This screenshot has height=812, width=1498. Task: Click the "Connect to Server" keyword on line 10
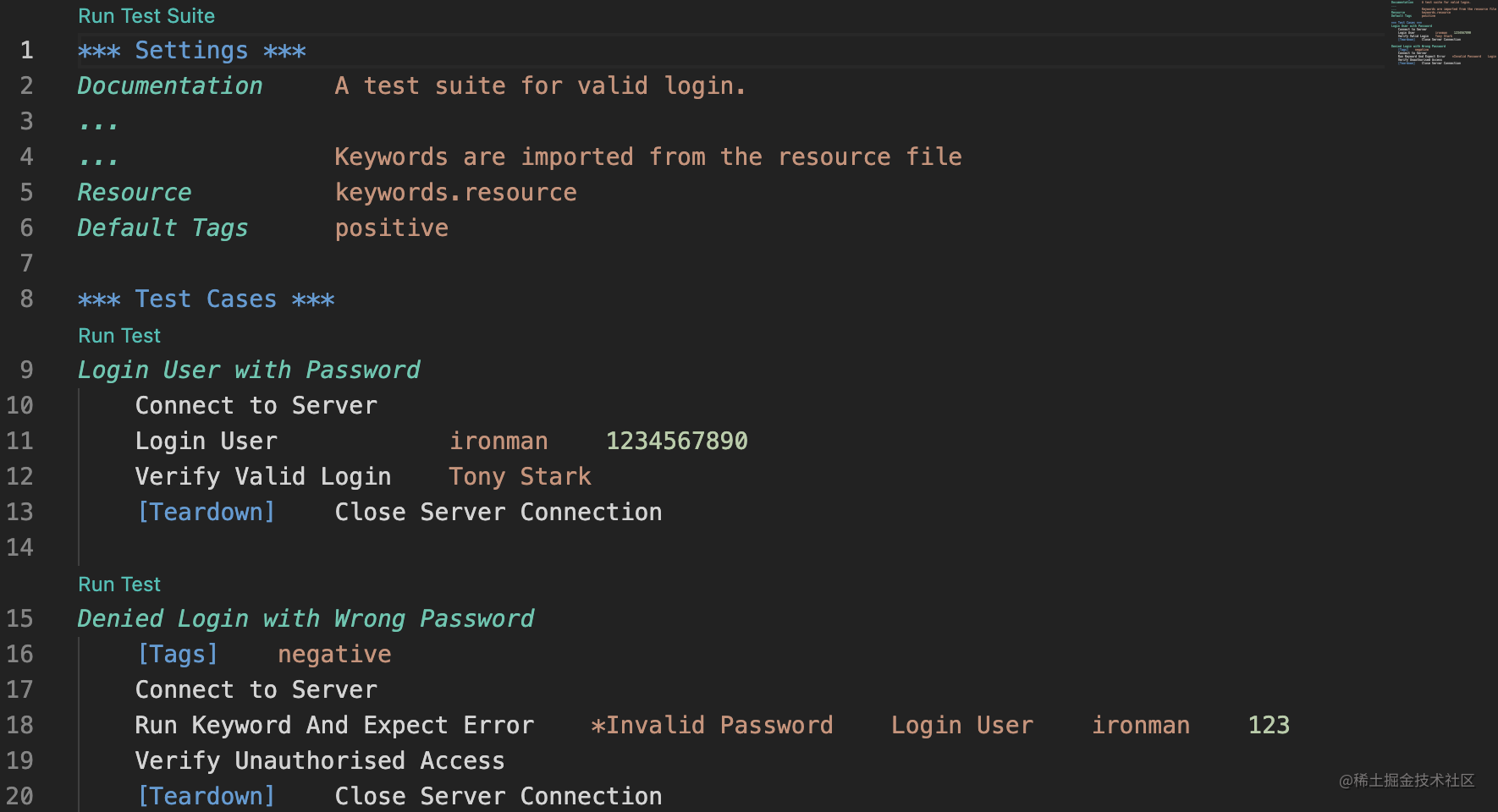pyautogui.click(x=256, y=405)
